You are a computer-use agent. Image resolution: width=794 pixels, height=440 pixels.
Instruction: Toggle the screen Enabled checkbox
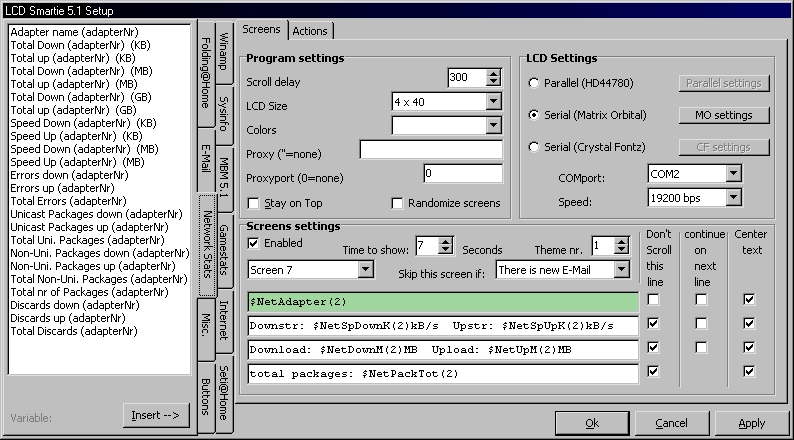click(x=254, y=244)
